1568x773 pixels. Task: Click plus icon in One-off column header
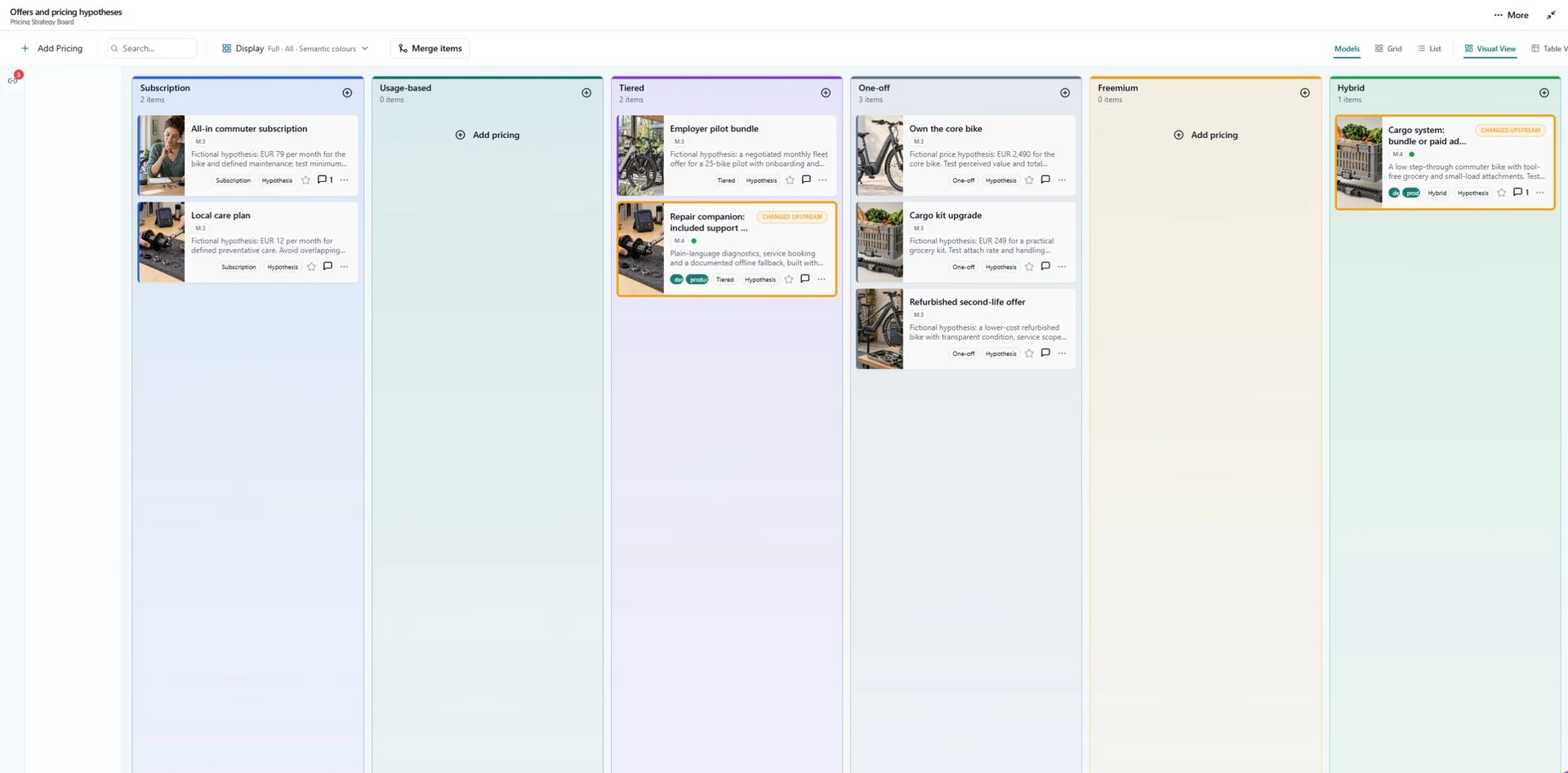coord(1065,93)
